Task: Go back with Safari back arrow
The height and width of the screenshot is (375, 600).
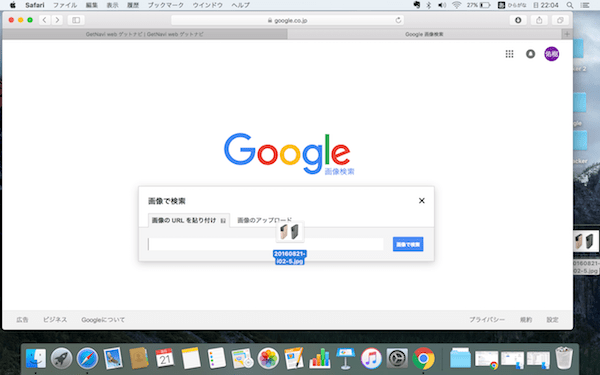Action: 44,20
